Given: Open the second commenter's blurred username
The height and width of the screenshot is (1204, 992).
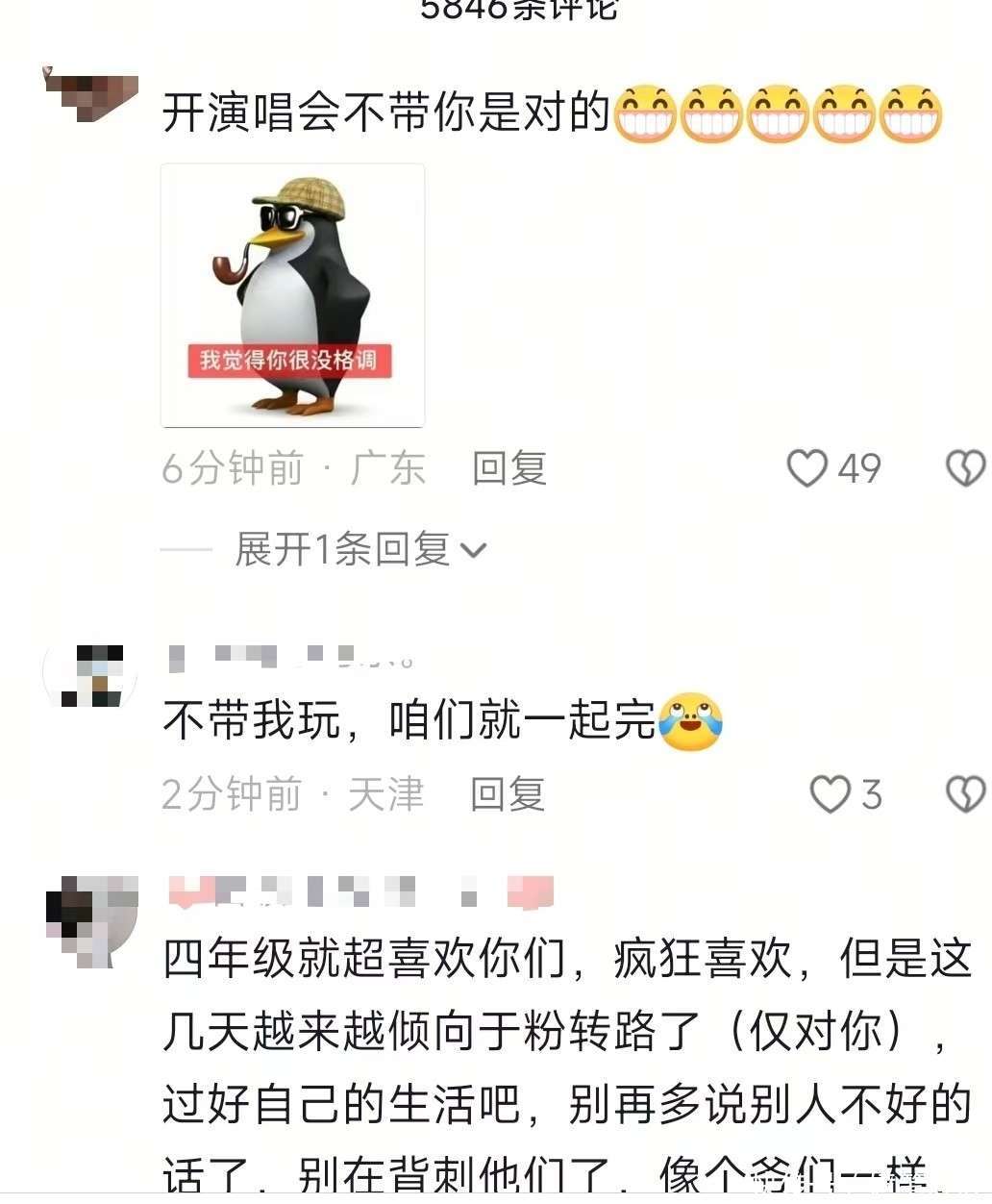Looking at the screenshot, I should (x=290, y=658).
